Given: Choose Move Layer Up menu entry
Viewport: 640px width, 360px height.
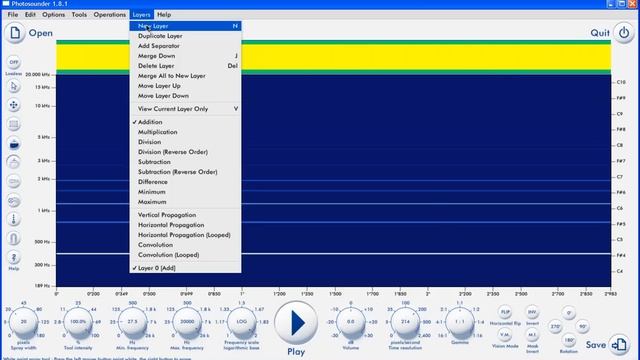Looking at the screenshot, I should (185, 86).
